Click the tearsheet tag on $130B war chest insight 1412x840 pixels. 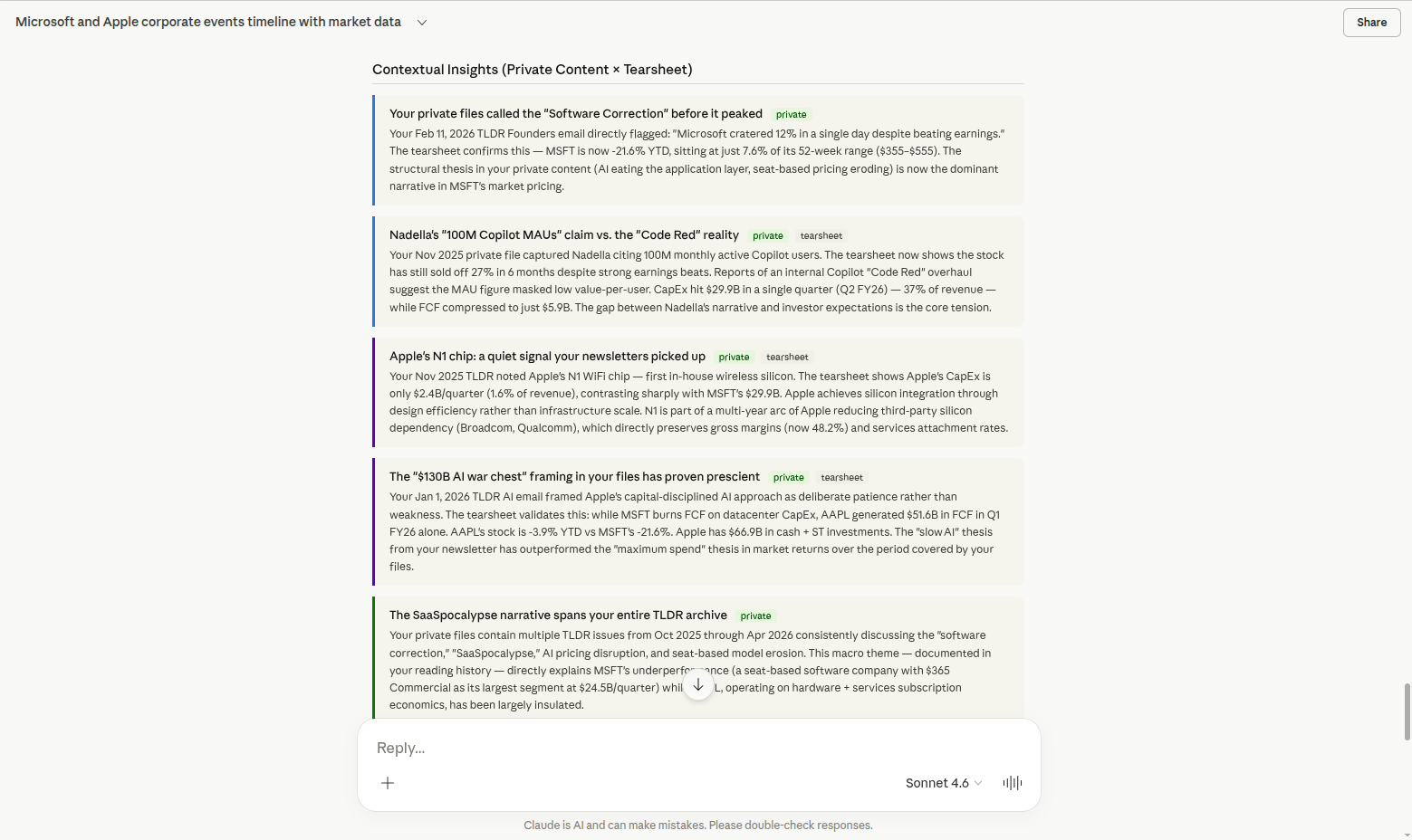pos(841,477)
